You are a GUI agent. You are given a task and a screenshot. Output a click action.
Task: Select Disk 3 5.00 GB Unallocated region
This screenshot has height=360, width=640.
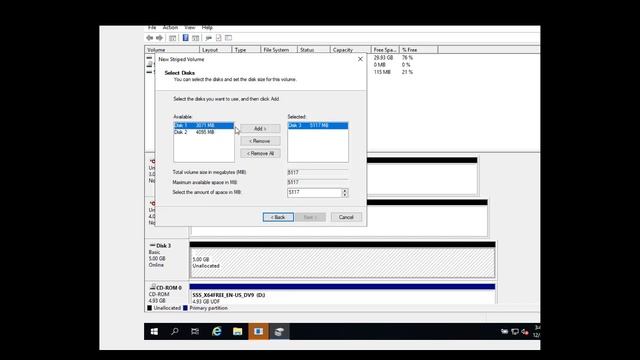tap(342, 263)
